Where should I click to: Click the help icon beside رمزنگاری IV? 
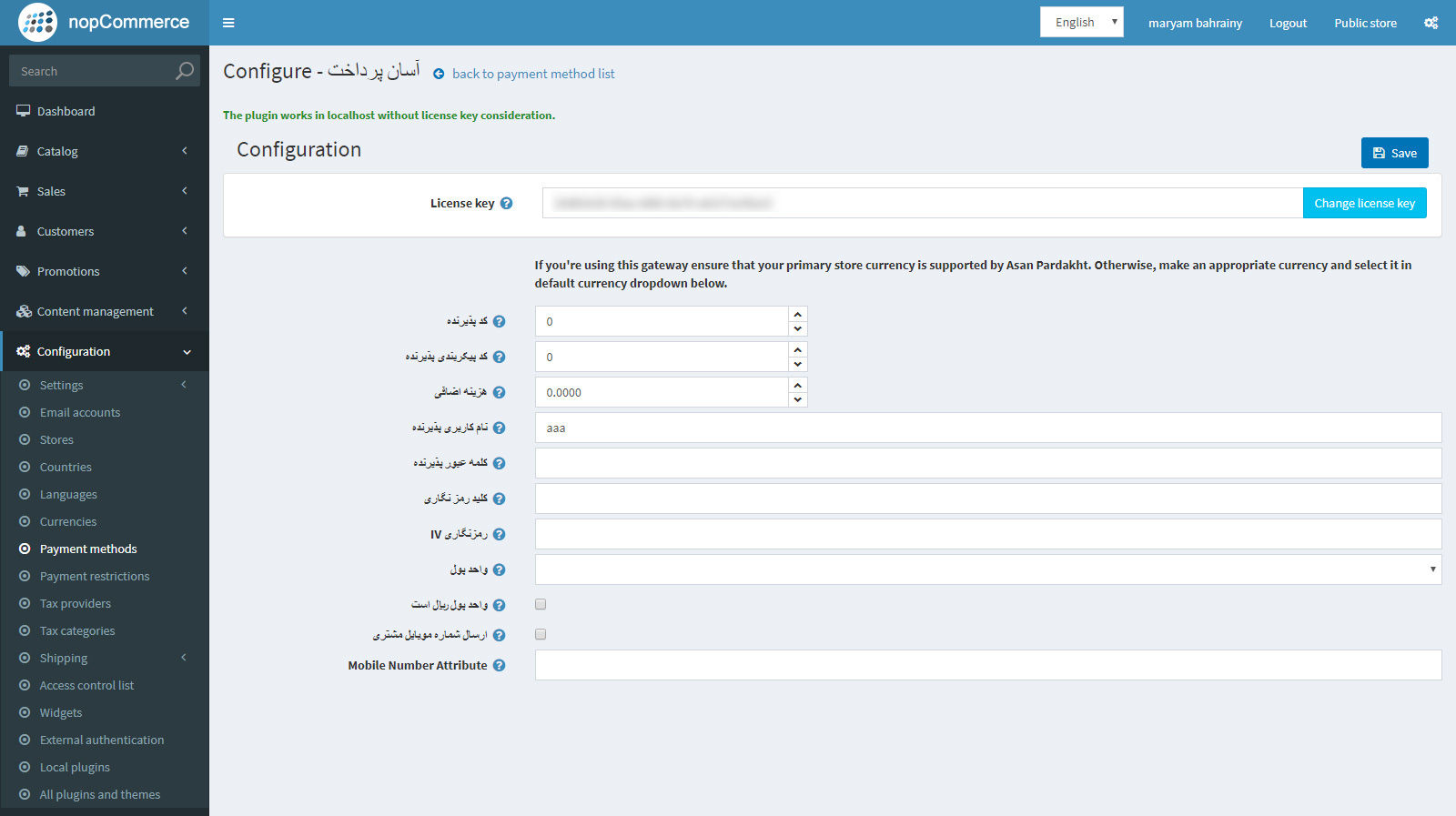499,534
